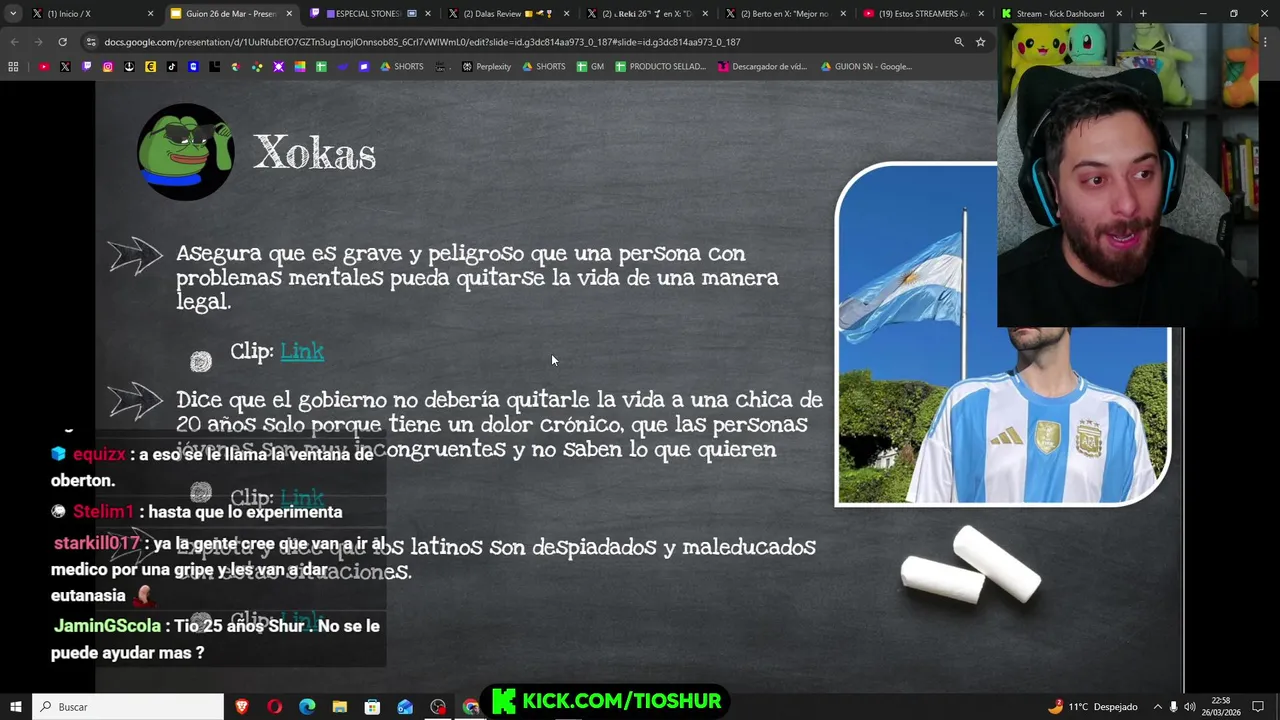Click the Argentina jersey photo on slide
This screenshot has width=1280, height=720.
(x=1003, y=335)
